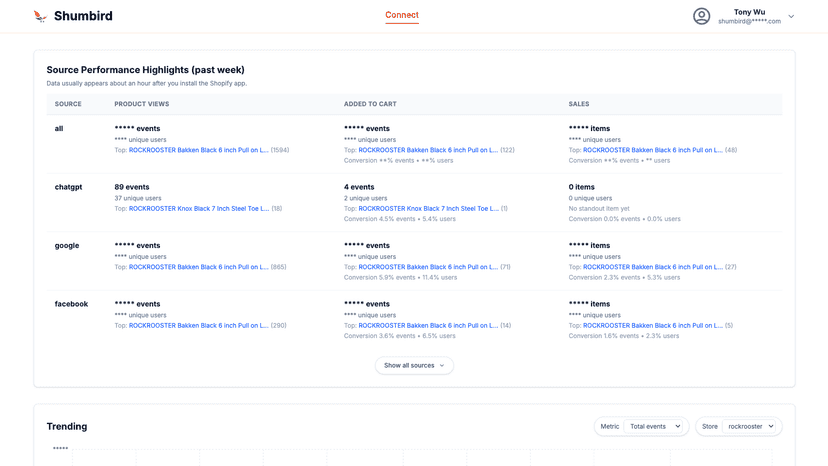
Task: Expand the Tony Wu account menu chevron
Action: point(791,16)
